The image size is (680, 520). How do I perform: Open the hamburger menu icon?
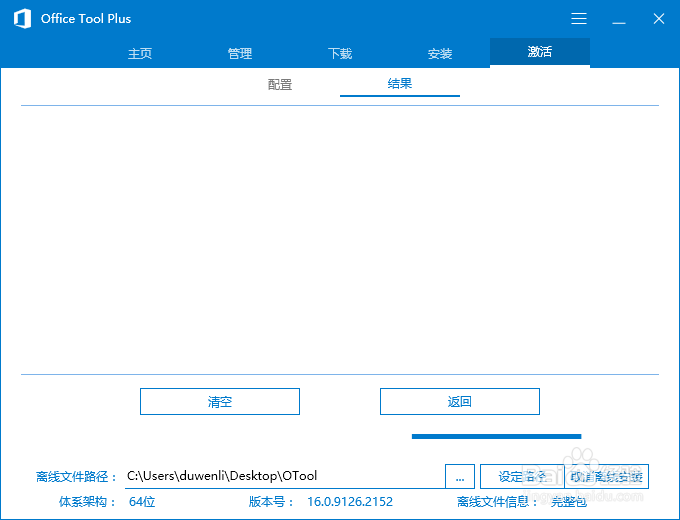tap(579, 19)
